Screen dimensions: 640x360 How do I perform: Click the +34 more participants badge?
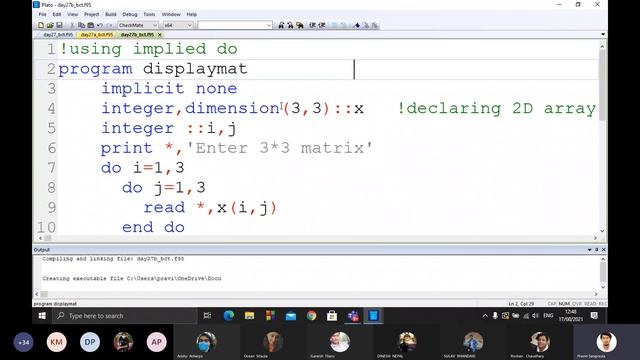[24, 342]
